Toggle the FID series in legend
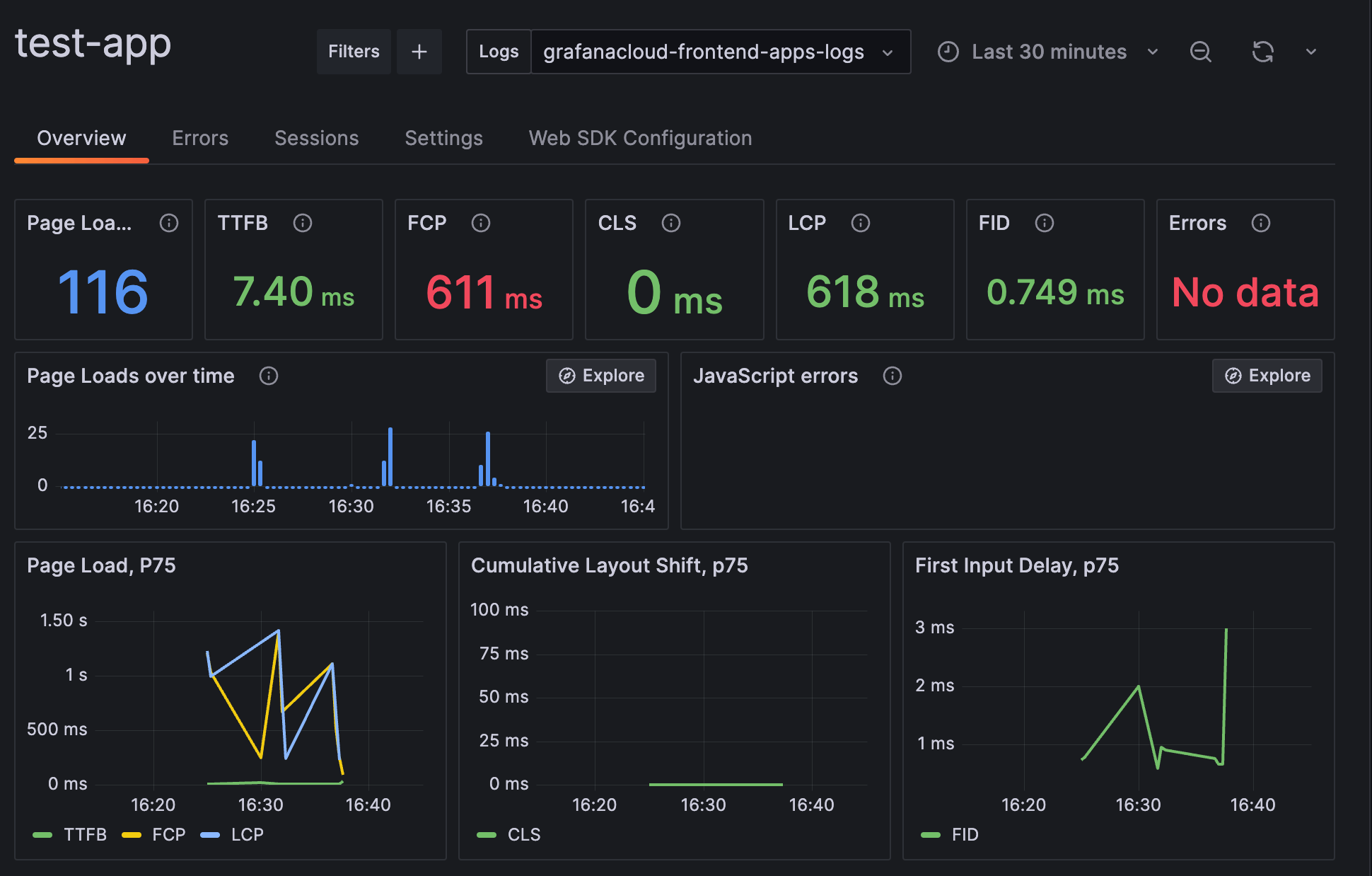 point(964,834)
